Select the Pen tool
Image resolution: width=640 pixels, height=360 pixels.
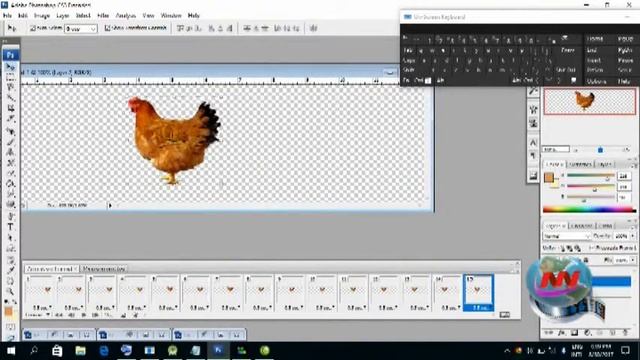click(x=11, y=216)
